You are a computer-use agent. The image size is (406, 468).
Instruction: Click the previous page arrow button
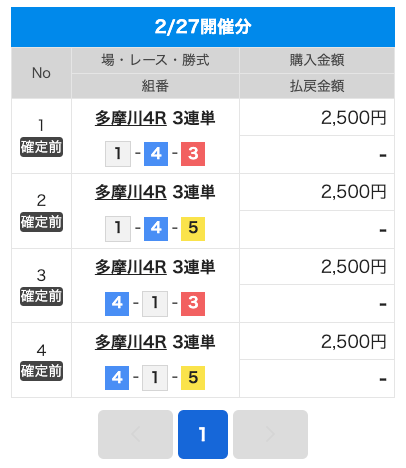[135, 434]
